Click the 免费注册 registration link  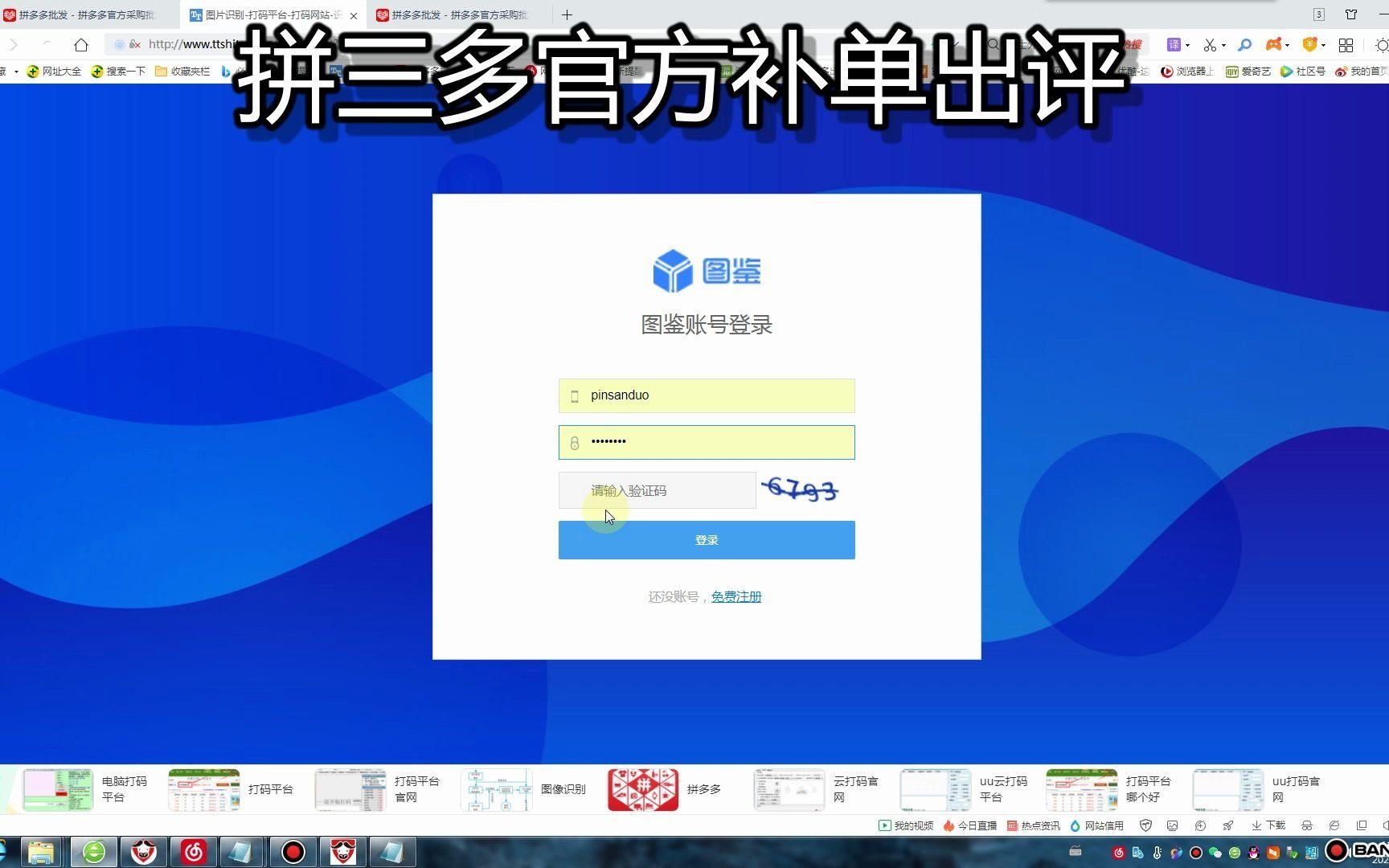(x=736, y=596)
